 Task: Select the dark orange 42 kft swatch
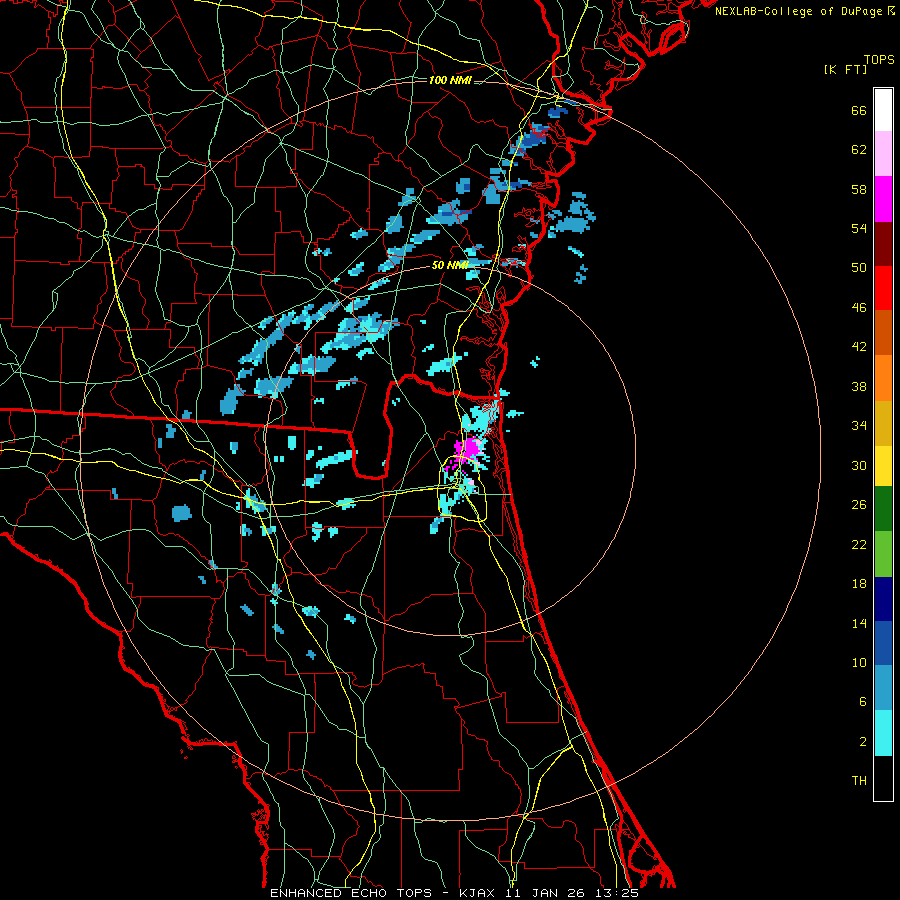pyautogui.click(x=883, y=332)
